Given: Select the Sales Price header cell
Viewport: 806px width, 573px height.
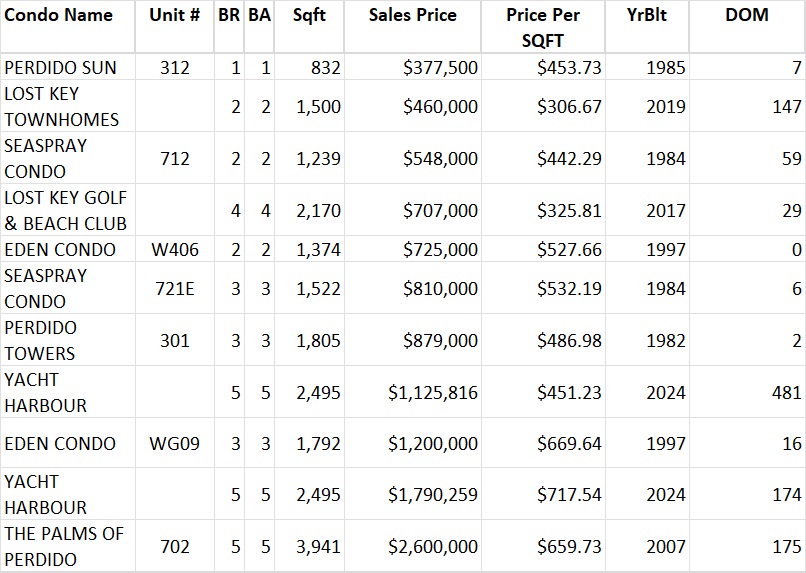Looking at the screenshot, I should [x=412, y=16].
